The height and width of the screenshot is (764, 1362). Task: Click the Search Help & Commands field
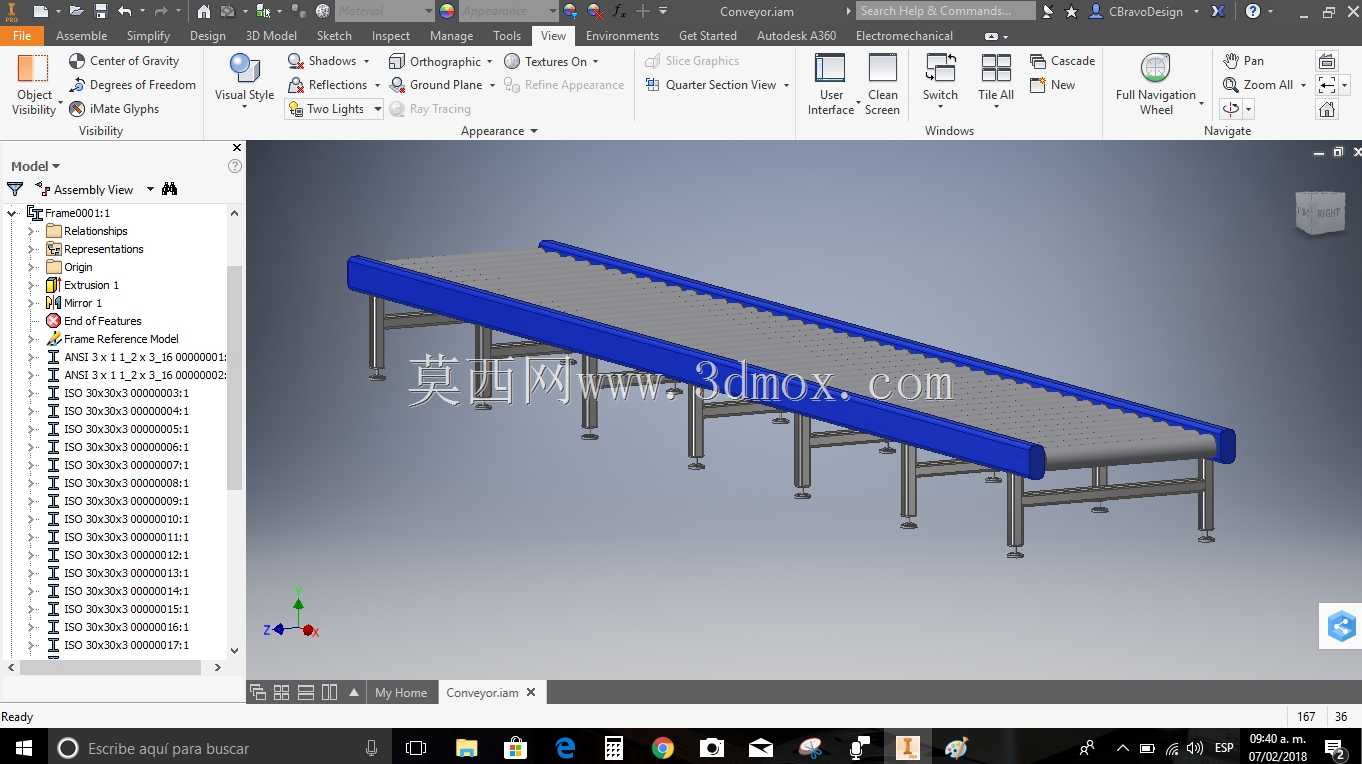947,11
